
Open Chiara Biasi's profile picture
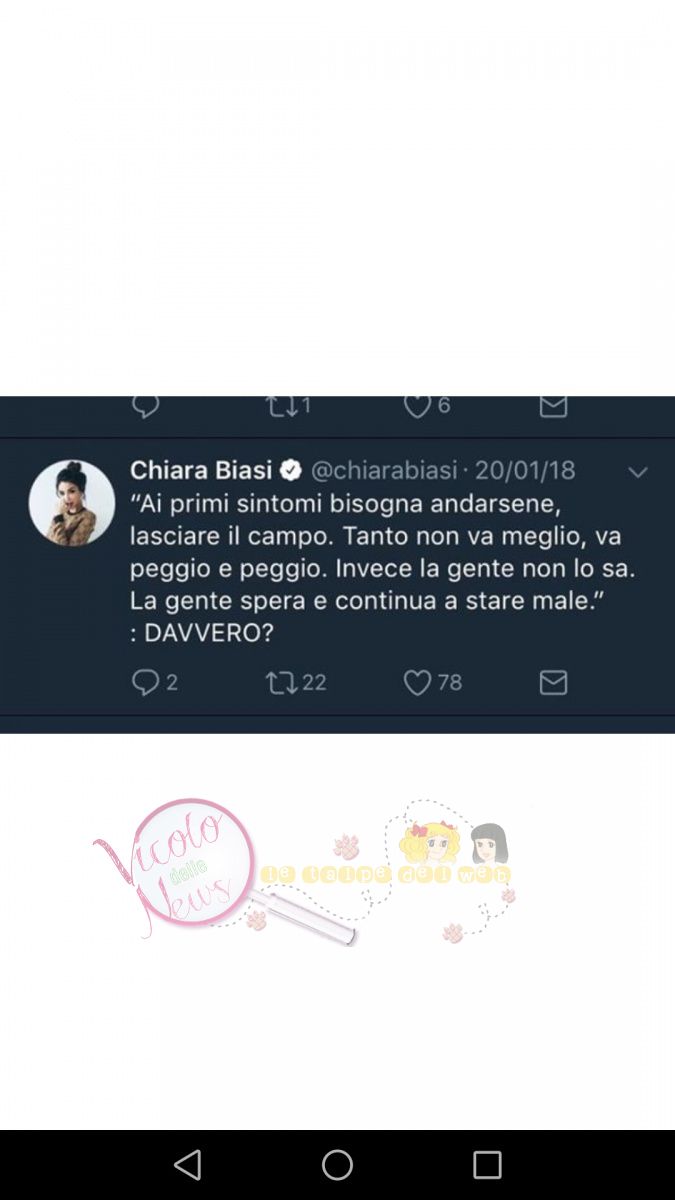point(72,503)
